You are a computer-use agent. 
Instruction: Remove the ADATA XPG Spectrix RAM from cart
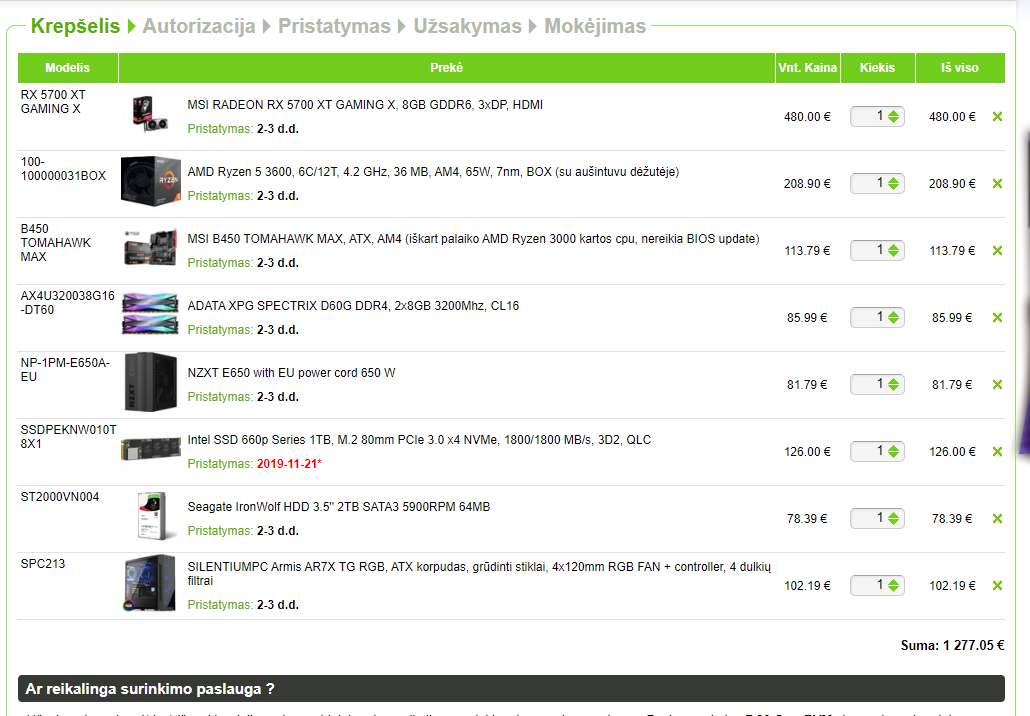(x=997, y=318)
